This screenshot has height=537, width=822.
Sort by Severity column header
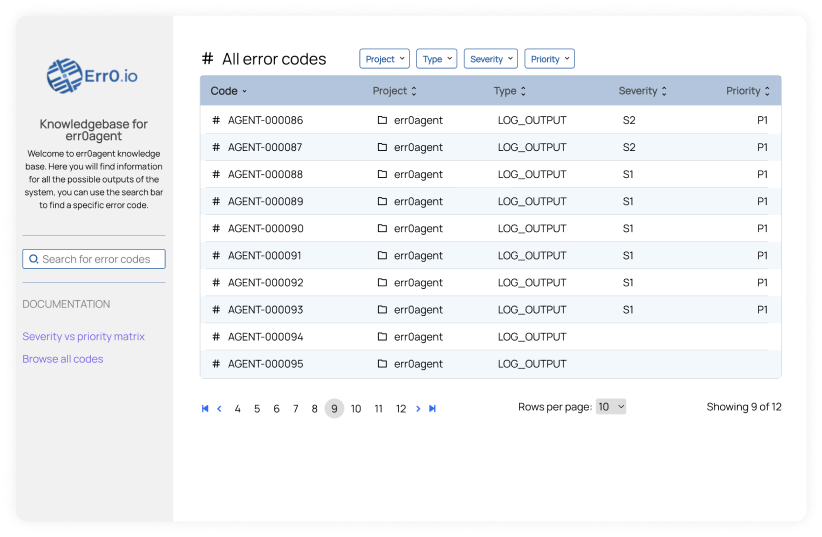coord(642,91)
